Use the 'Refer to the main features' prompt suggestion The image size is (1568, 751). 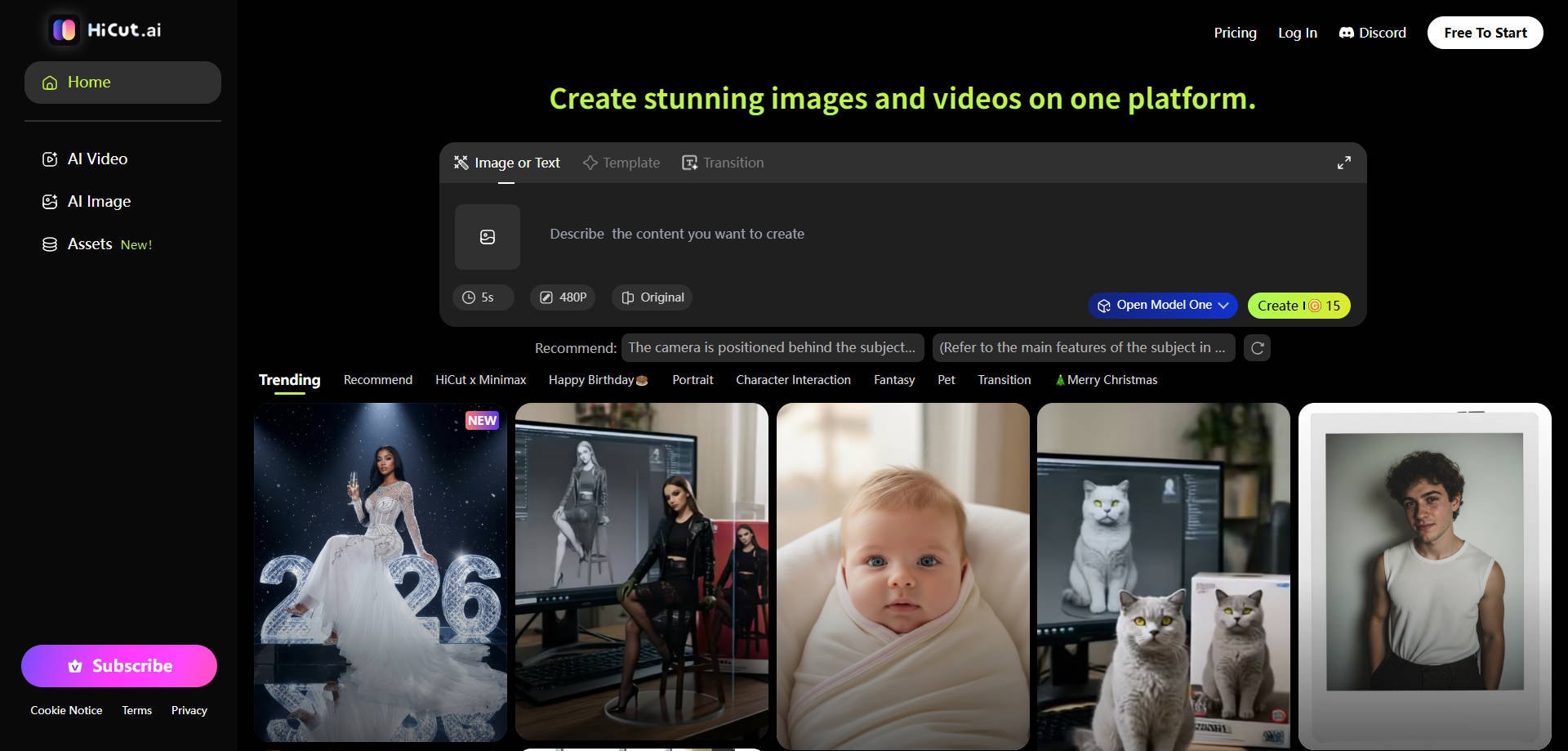tap(1084, 348)
